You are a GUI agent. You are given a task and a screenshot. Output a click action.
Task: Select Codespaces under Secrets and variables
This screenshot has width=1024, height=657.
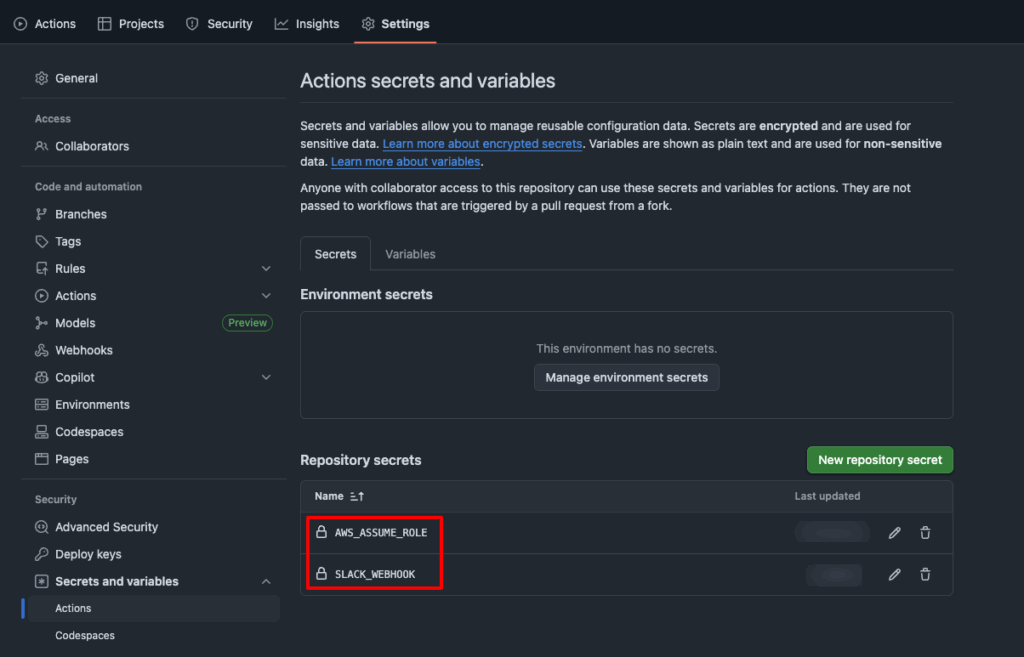point(85,635)
